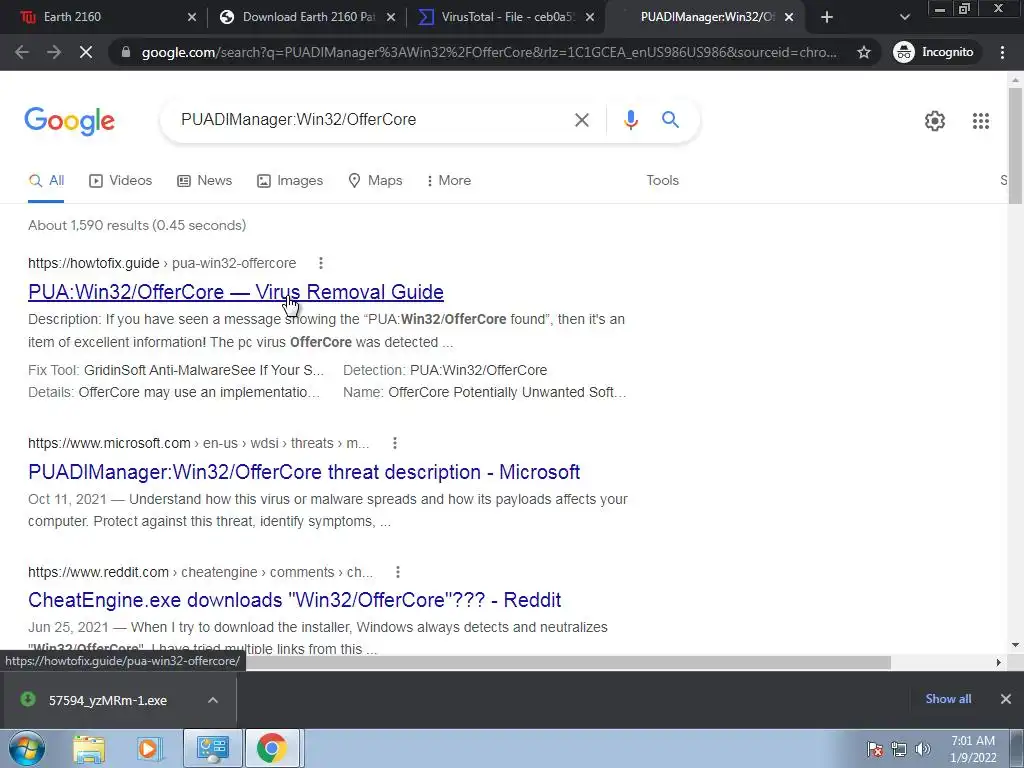Click the microsoft.com URL breadcrumb

[x=199, y=443]
